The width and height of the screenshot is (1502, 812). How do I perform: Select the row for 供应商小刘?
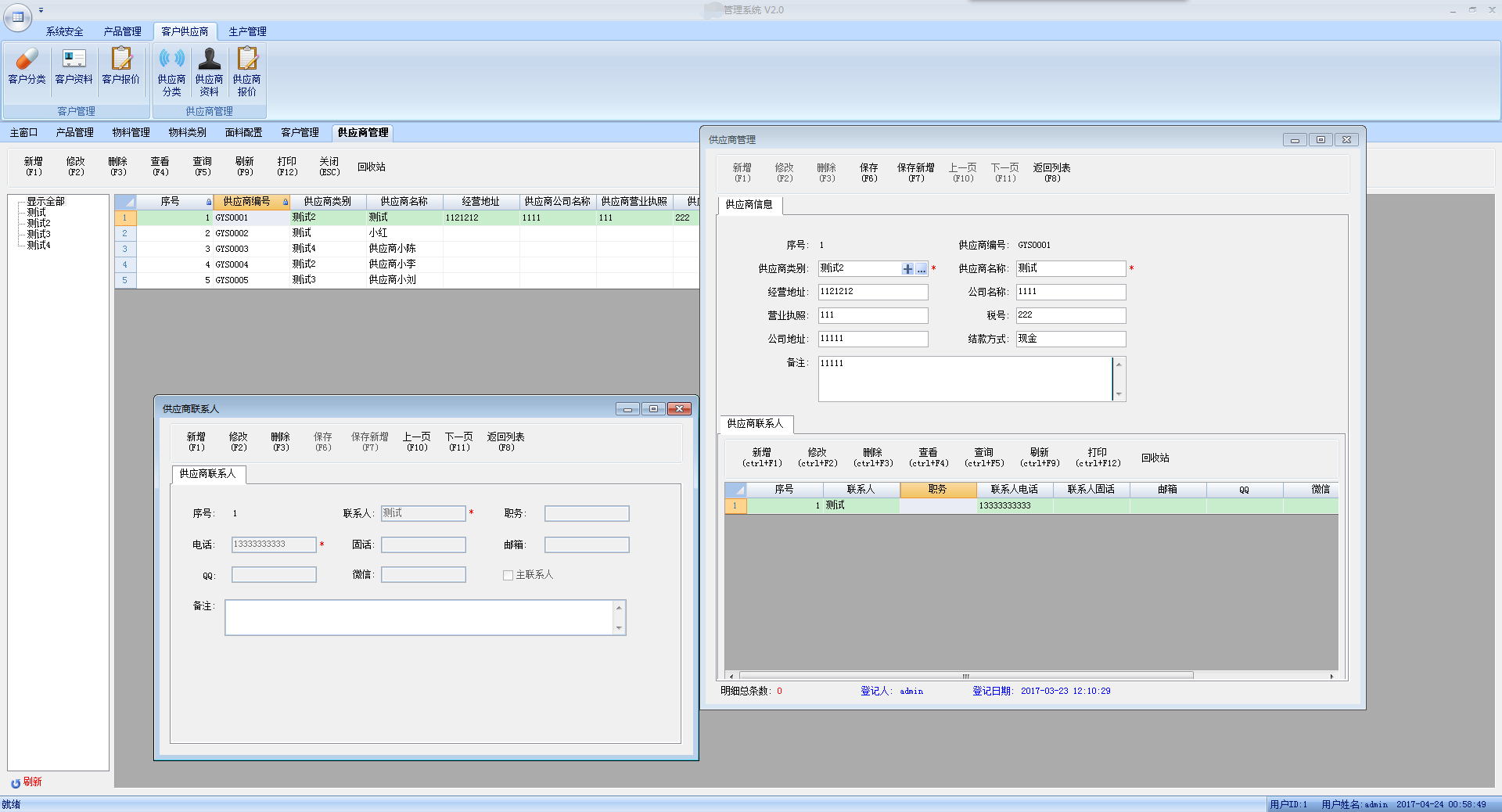coord(407,280)
